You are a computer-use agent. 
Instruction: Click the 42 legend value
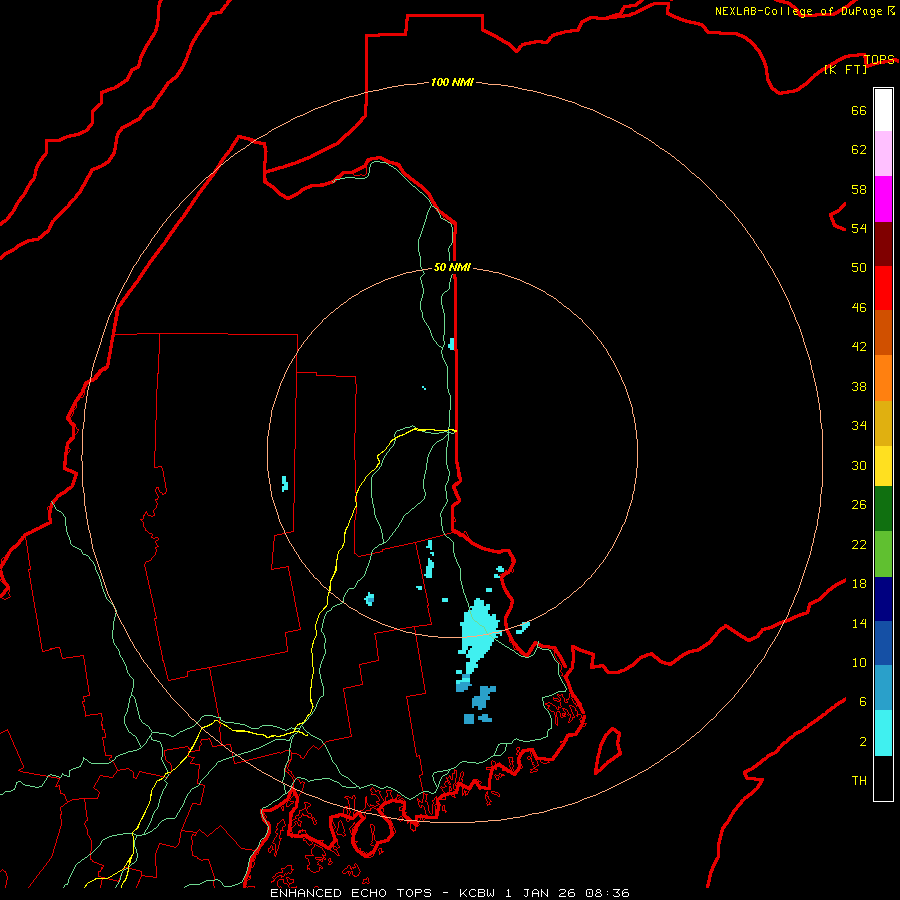pyautogui.click(x=859, y=347)
